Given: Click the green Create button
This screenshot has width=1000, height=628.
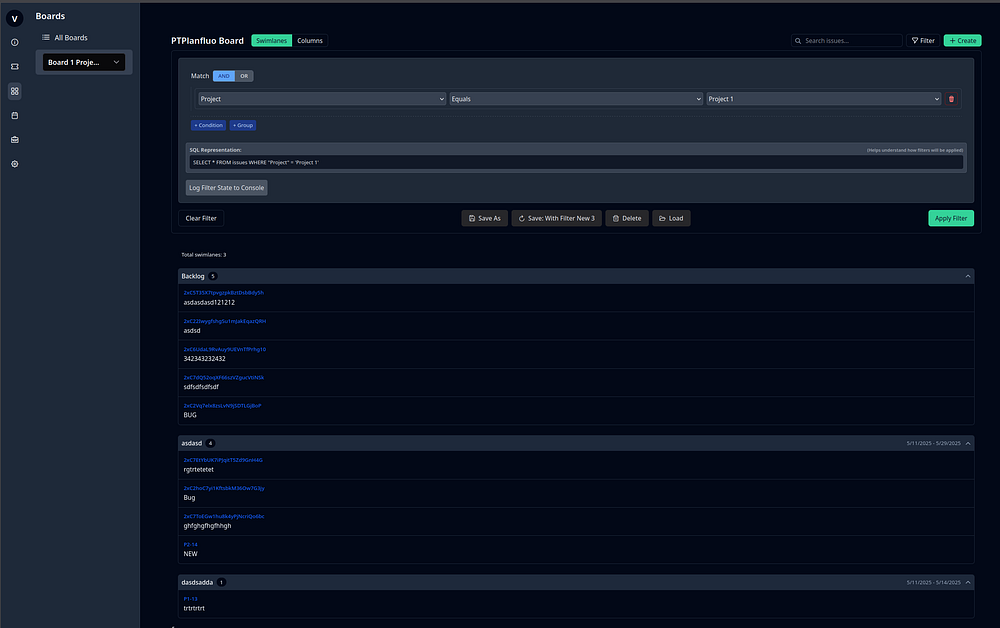Looking at the screenshot, I should click(962, 41).
